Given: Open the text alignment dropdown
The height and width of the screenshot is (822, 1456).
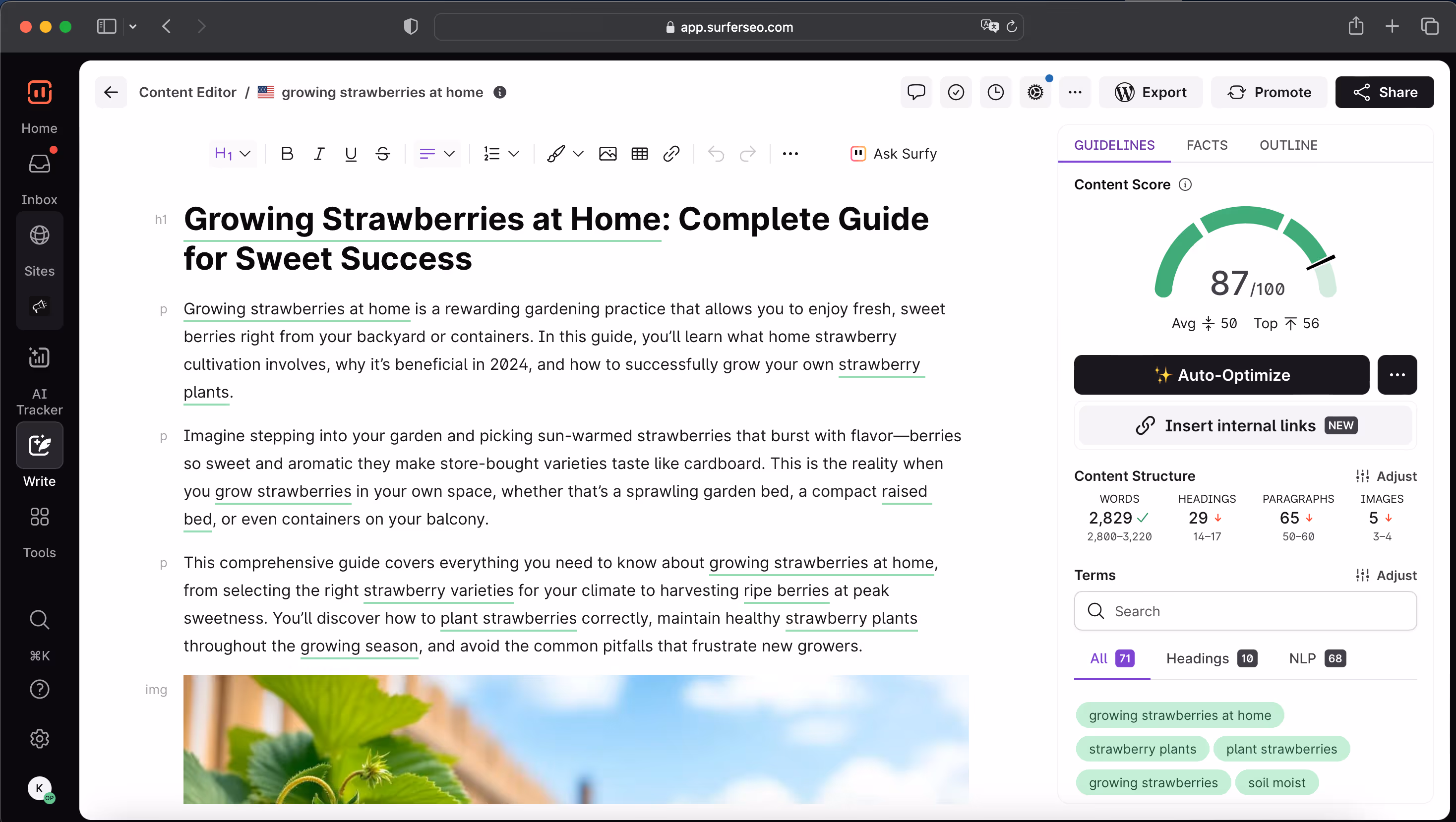Looking at the screenshot, I should [437, 154].
